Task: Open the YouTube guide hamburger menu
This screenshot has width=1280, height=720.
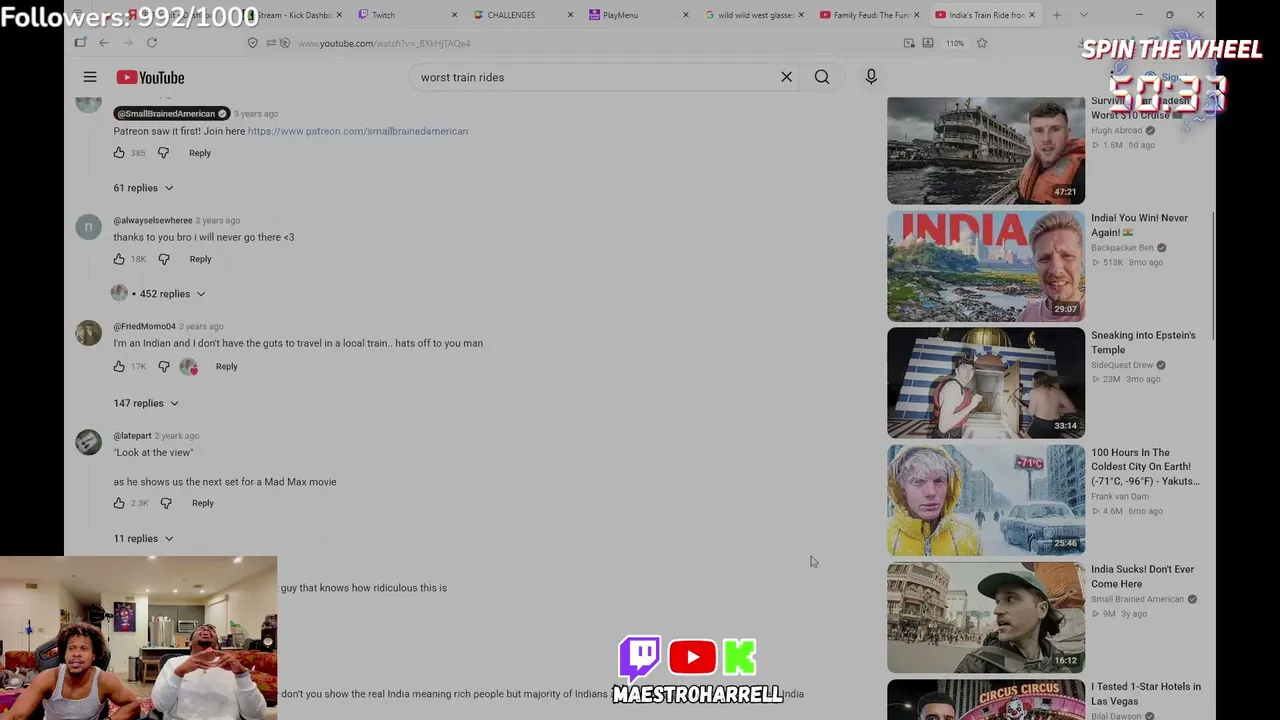Action: tap(90, 77)
